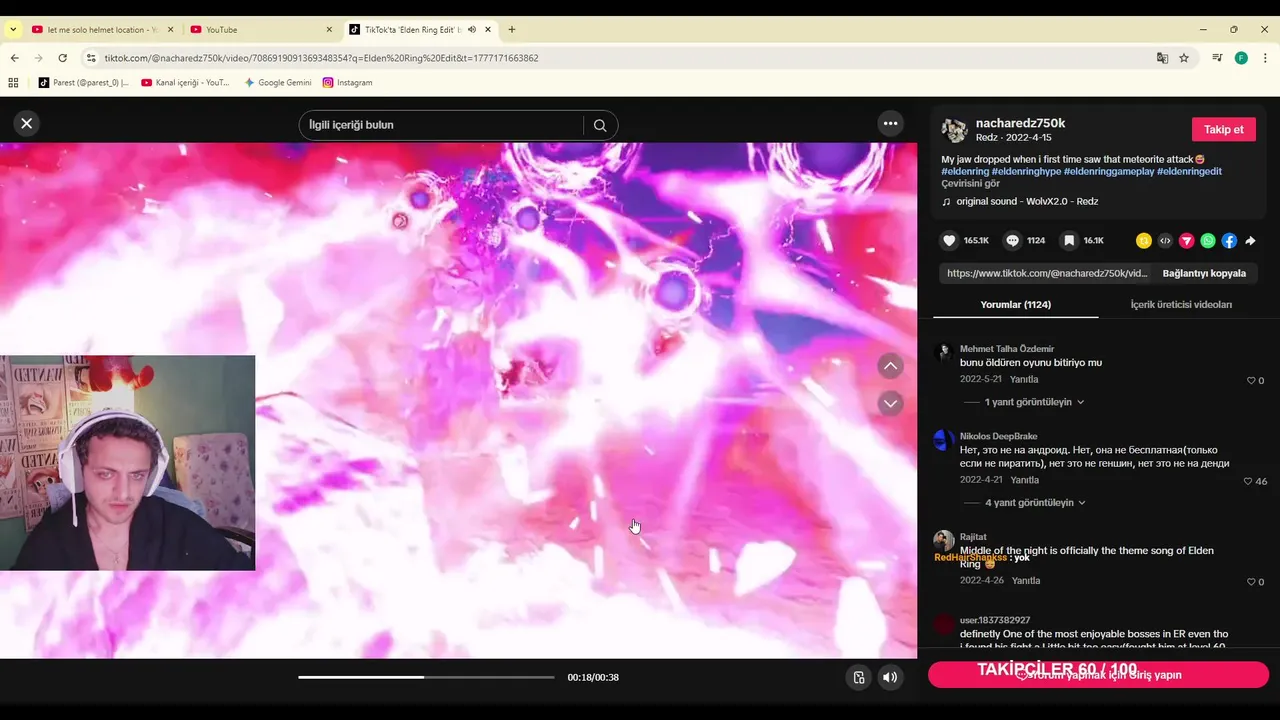
Task: Switch to let me solo helmet location tab
Action: pos(101,29)
